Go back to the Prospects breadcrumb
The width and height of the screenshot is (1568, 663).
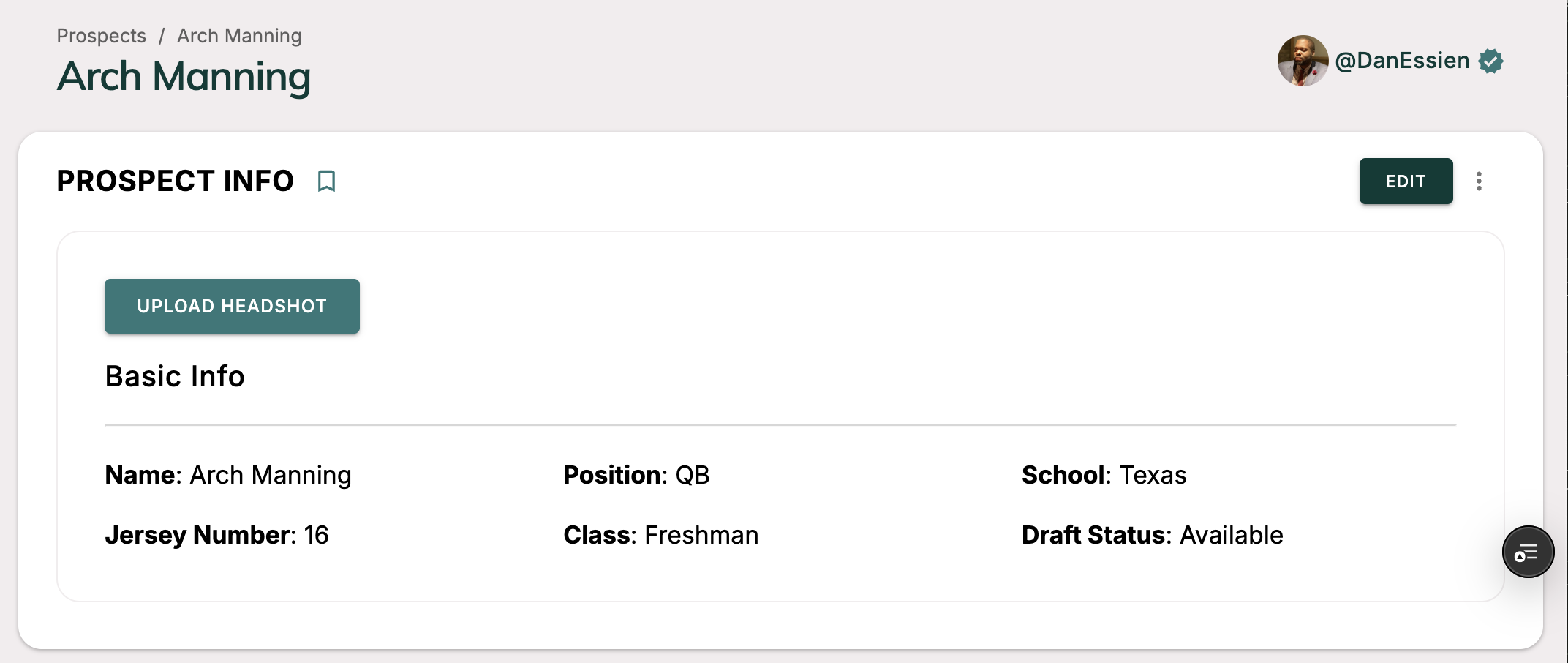pyautogui.click(x=102, y=36)
